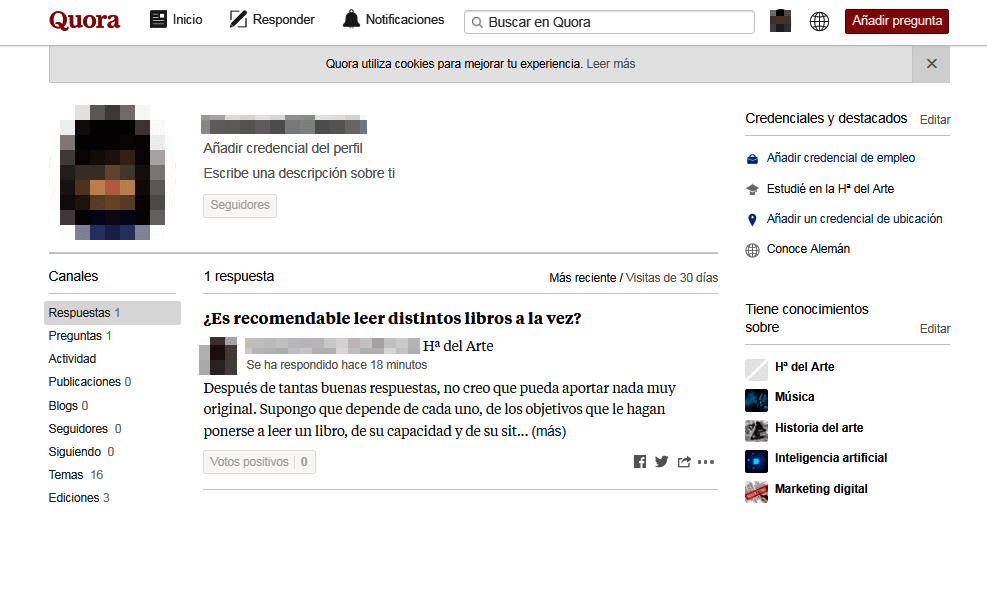Open the Música topic thumbnail

(755, 400)
